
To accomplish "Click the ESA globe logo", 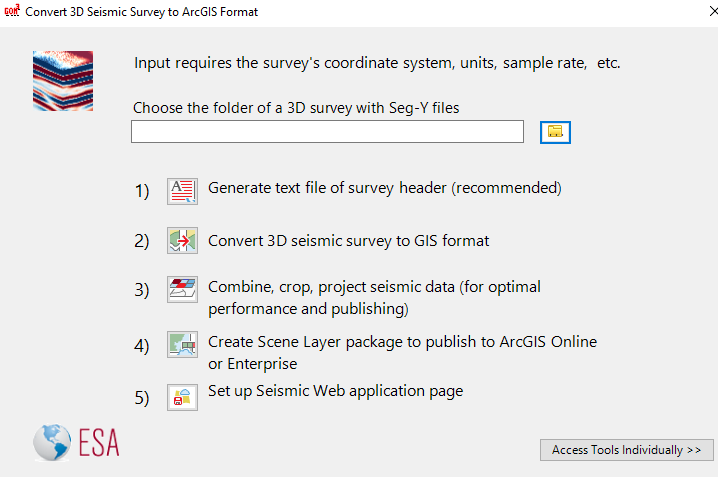I will coord(52,442).
